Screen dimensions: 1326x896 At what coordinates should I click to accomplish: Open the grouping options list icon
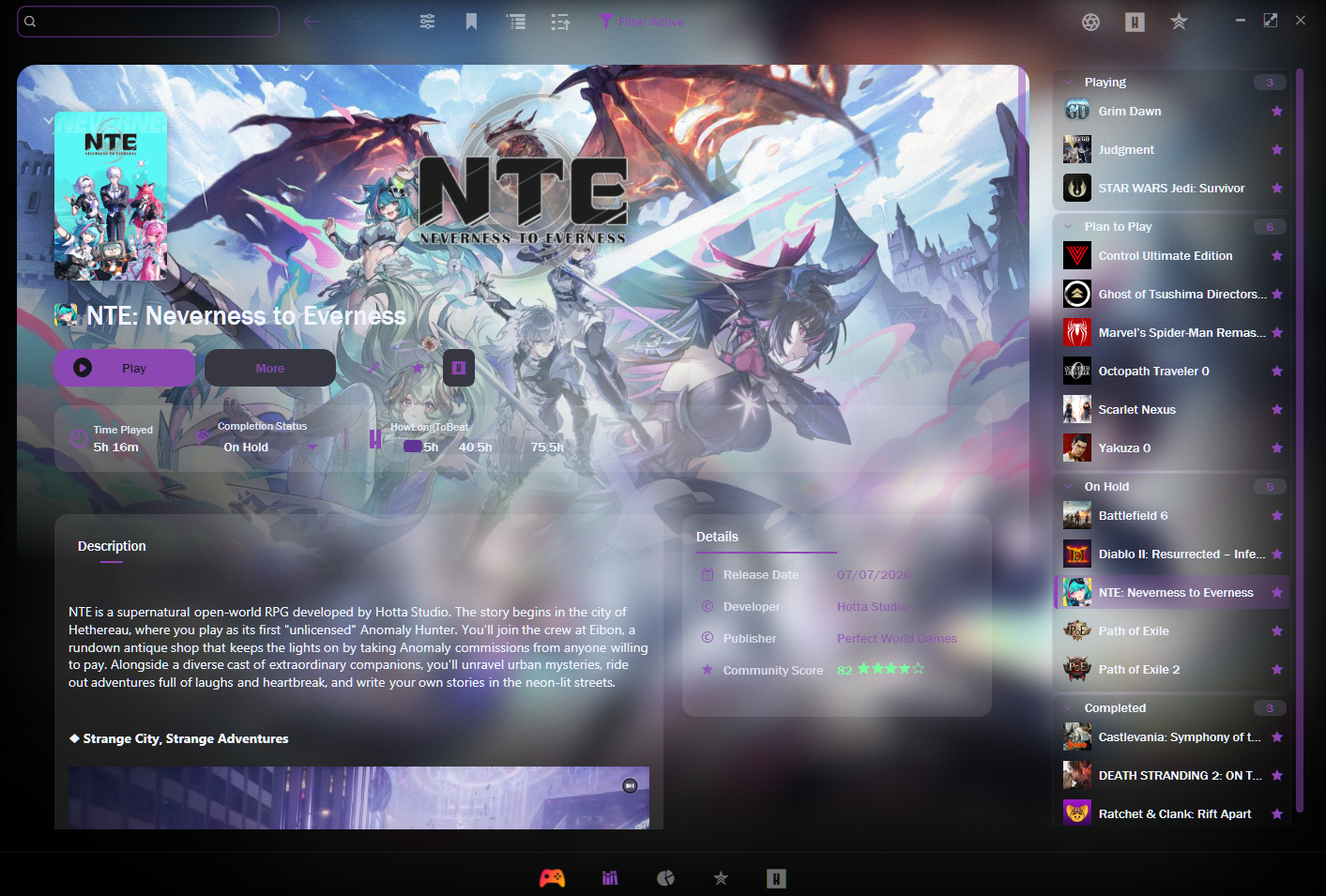tap(516, 22)
